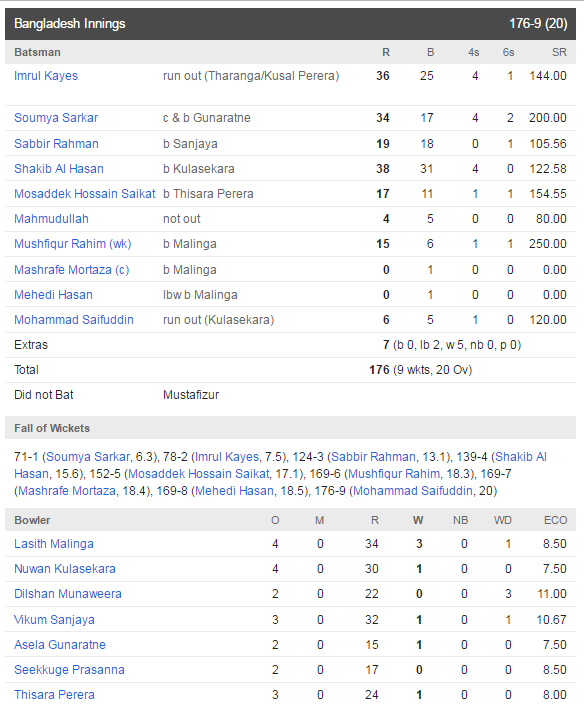Click Mushfiqur Rahim (wk) link
This screenshot has width=584, height=712.
point(73,244)
